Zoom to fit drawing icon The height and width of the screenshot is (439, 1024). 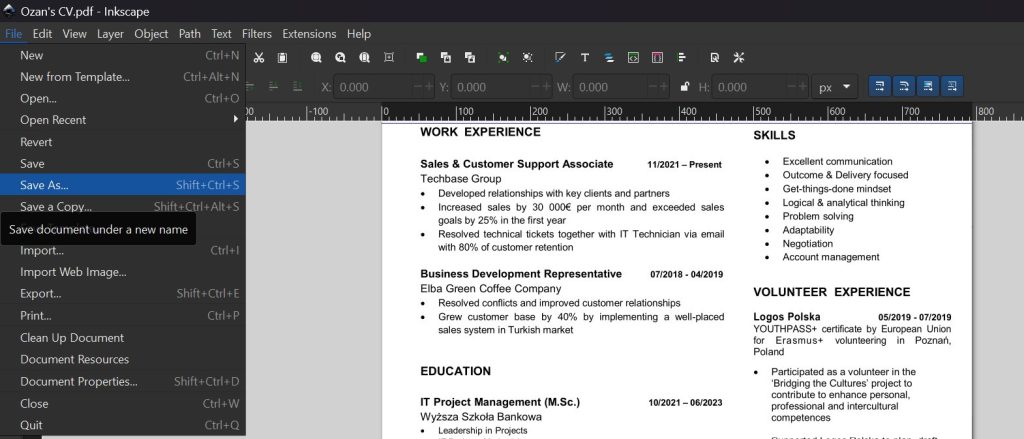pyautogui.click(x=340, y=57)
